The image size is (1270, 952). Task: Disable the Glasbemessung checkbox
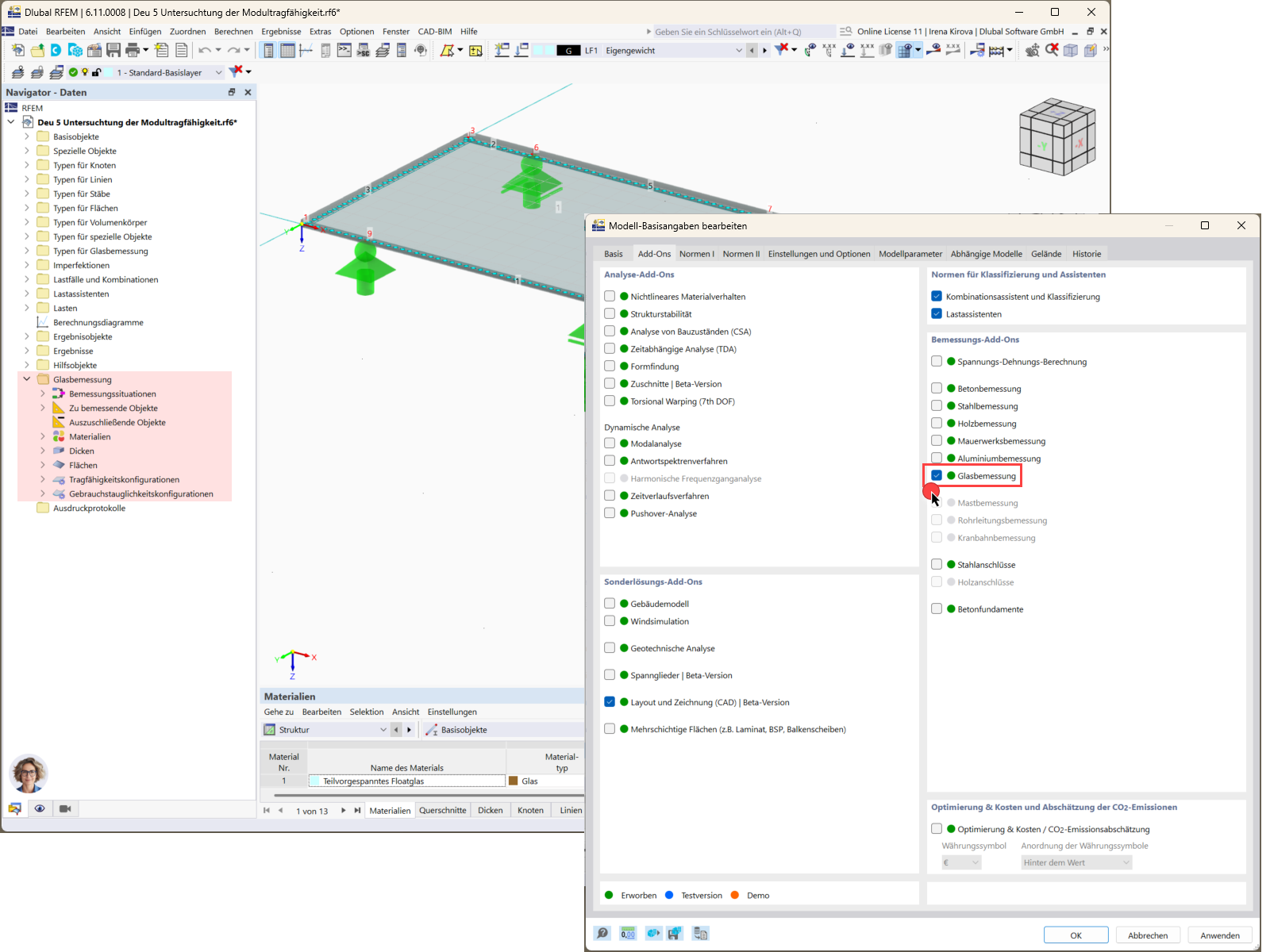[937, 475]
